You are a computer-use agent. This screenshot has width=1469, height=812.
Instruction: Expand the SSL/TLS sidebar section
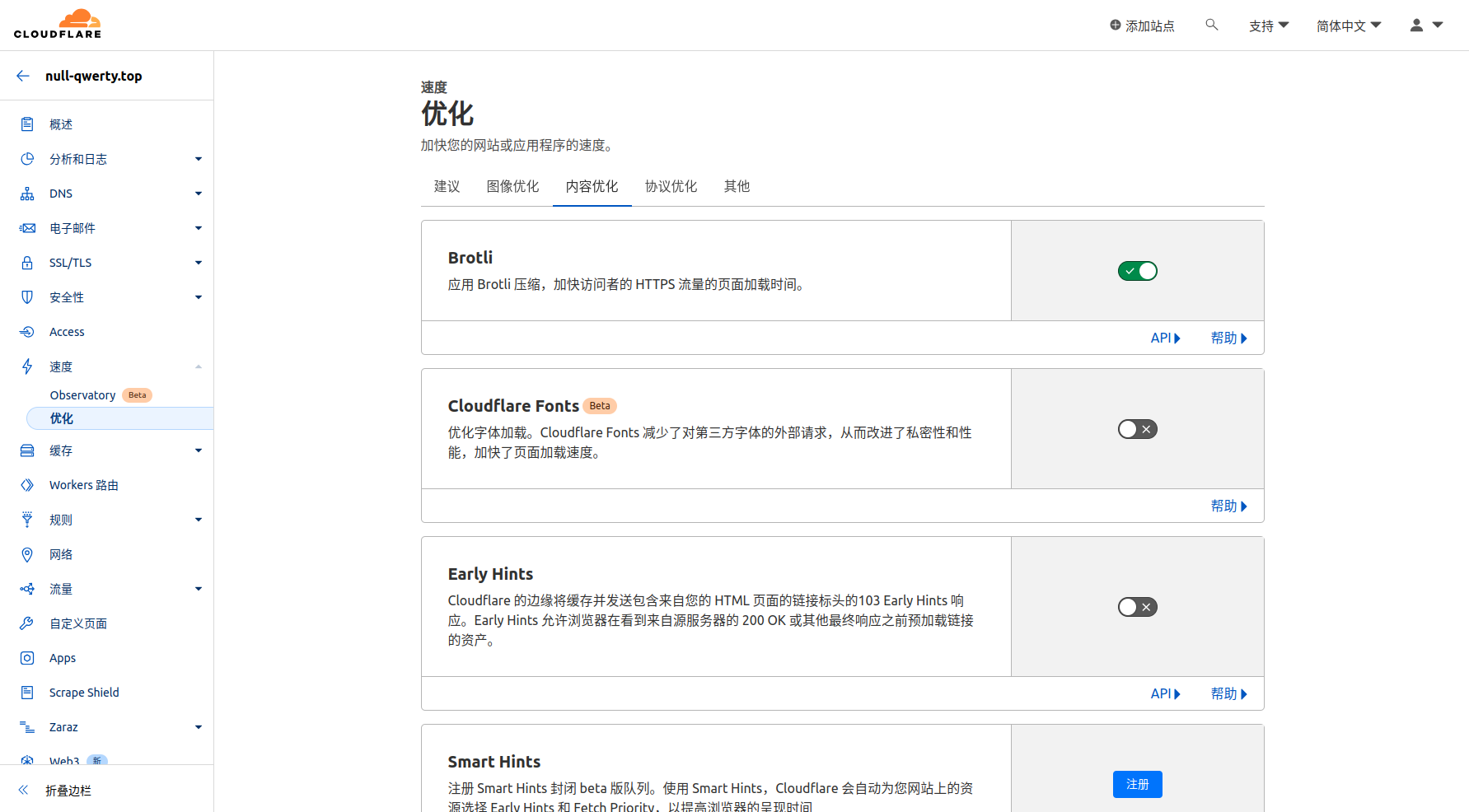click(x=198, y=263)
